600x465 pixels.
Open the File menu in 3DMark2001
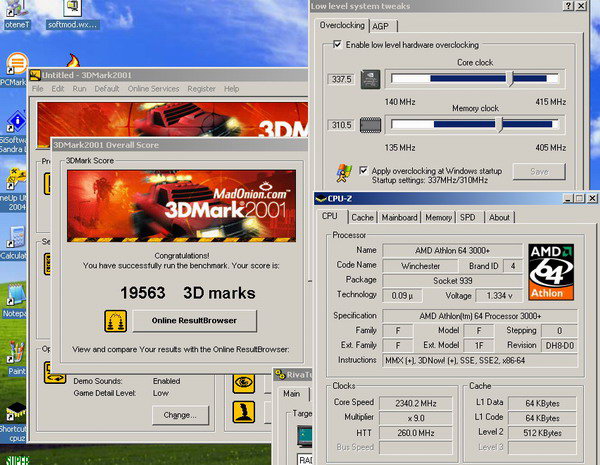38,89
